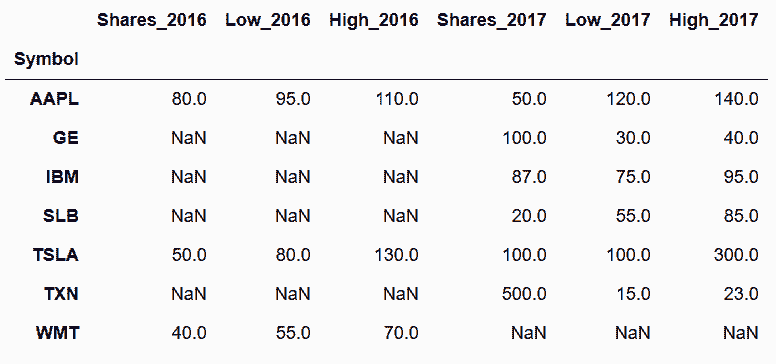Select the IBM row label
The height and width of the screenshot is (364, 776).
click(62, 177)
